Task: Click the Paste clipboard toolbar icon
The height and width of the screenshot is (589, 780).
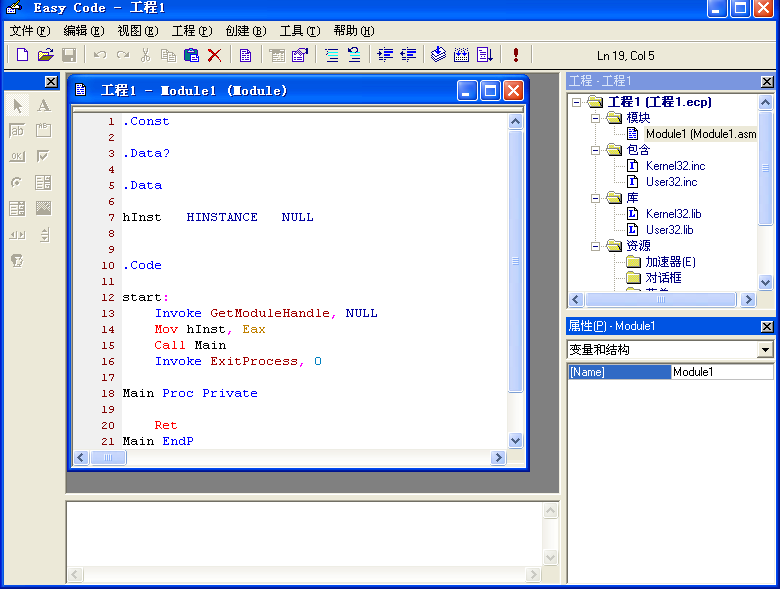Action: pyautogui.click(x=191, y=55)
